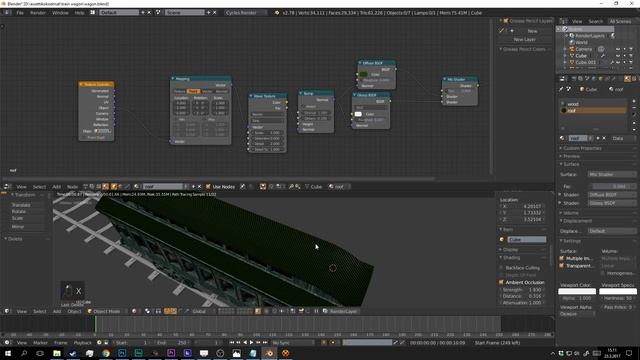Click the viewport color white swatch

577,291
